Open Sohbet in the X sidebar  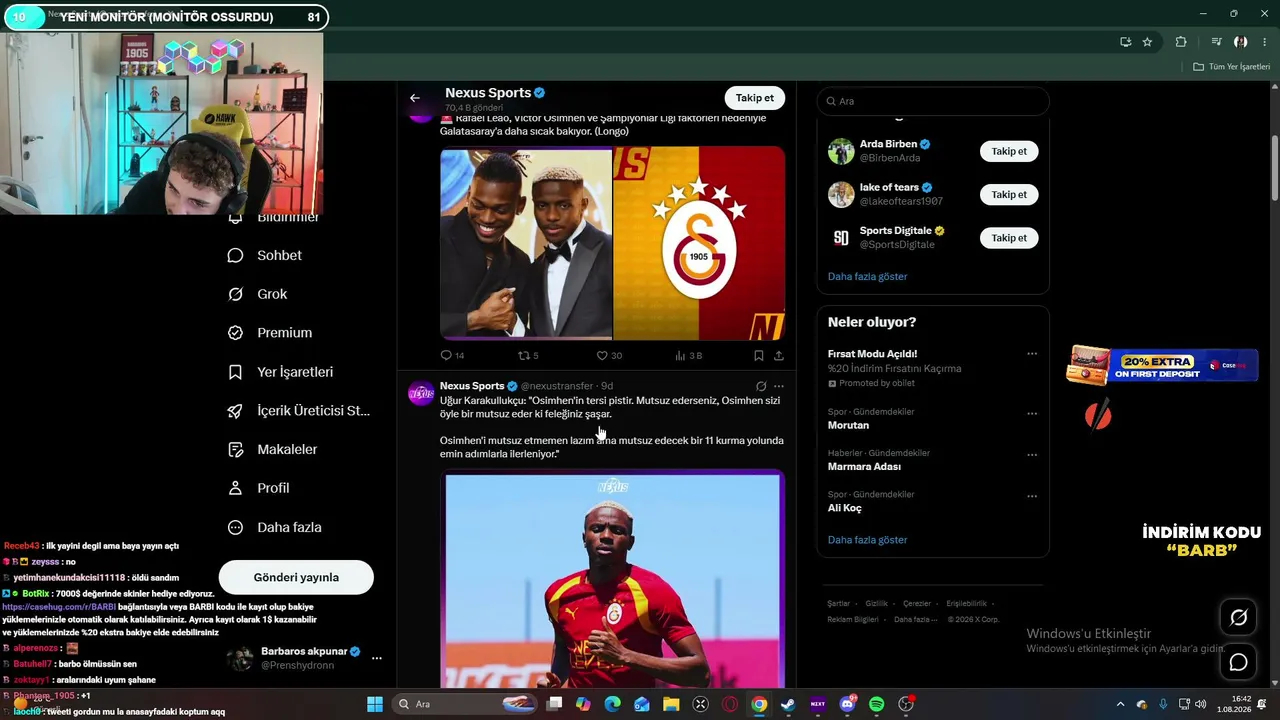pos(265,255)
